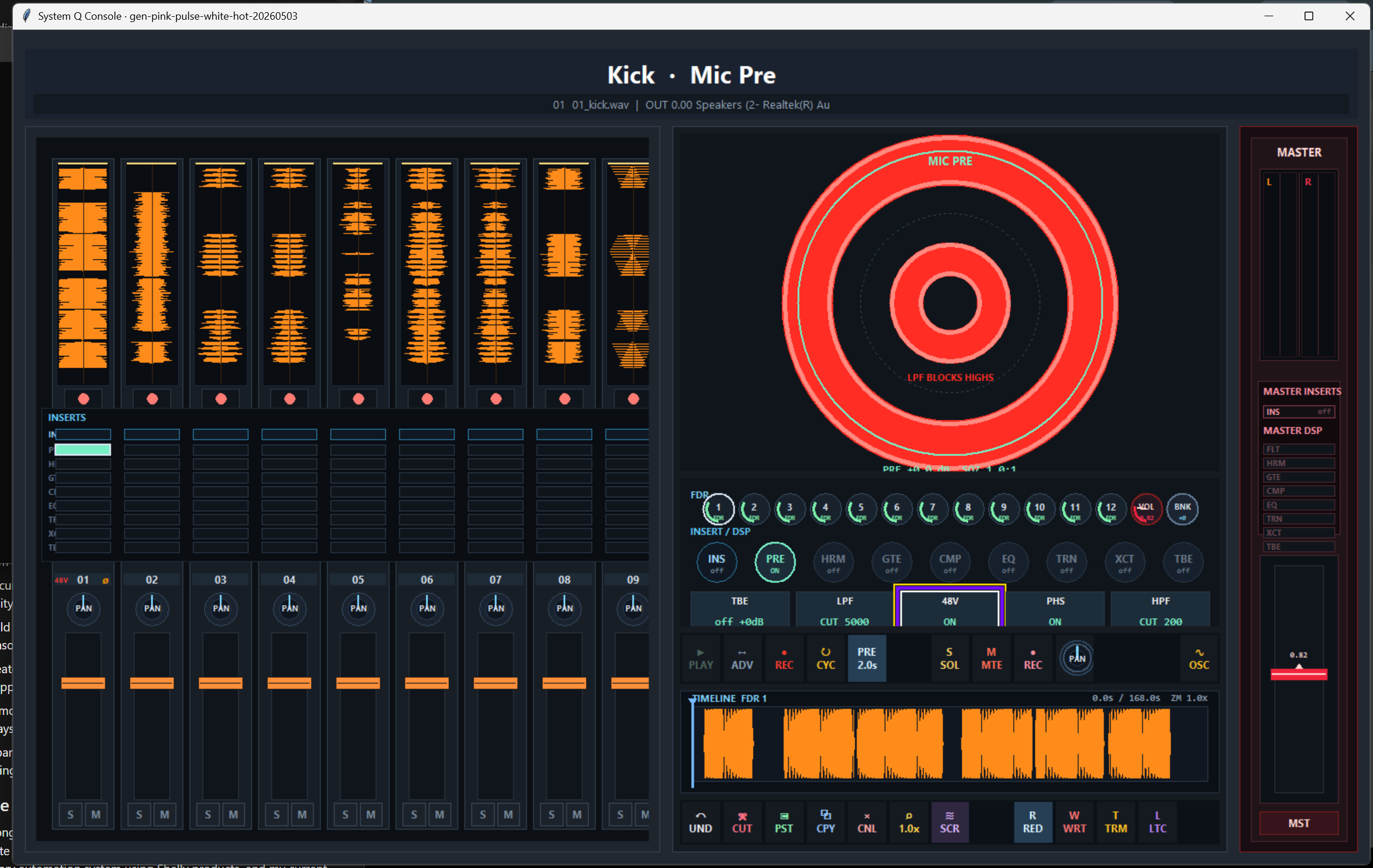Click the channel REC button beside MTE
This screenshot has width=1373, height=868.
[x=1033, y=658]
